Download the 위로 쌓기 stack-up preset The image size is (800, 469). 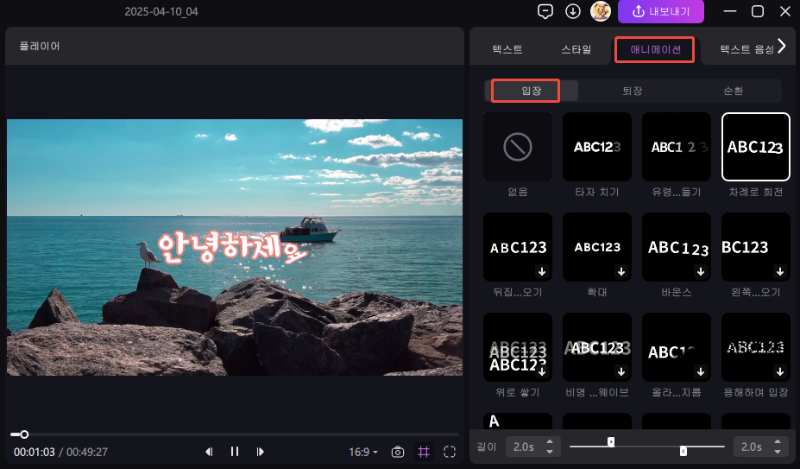click(x=542, y=372)
